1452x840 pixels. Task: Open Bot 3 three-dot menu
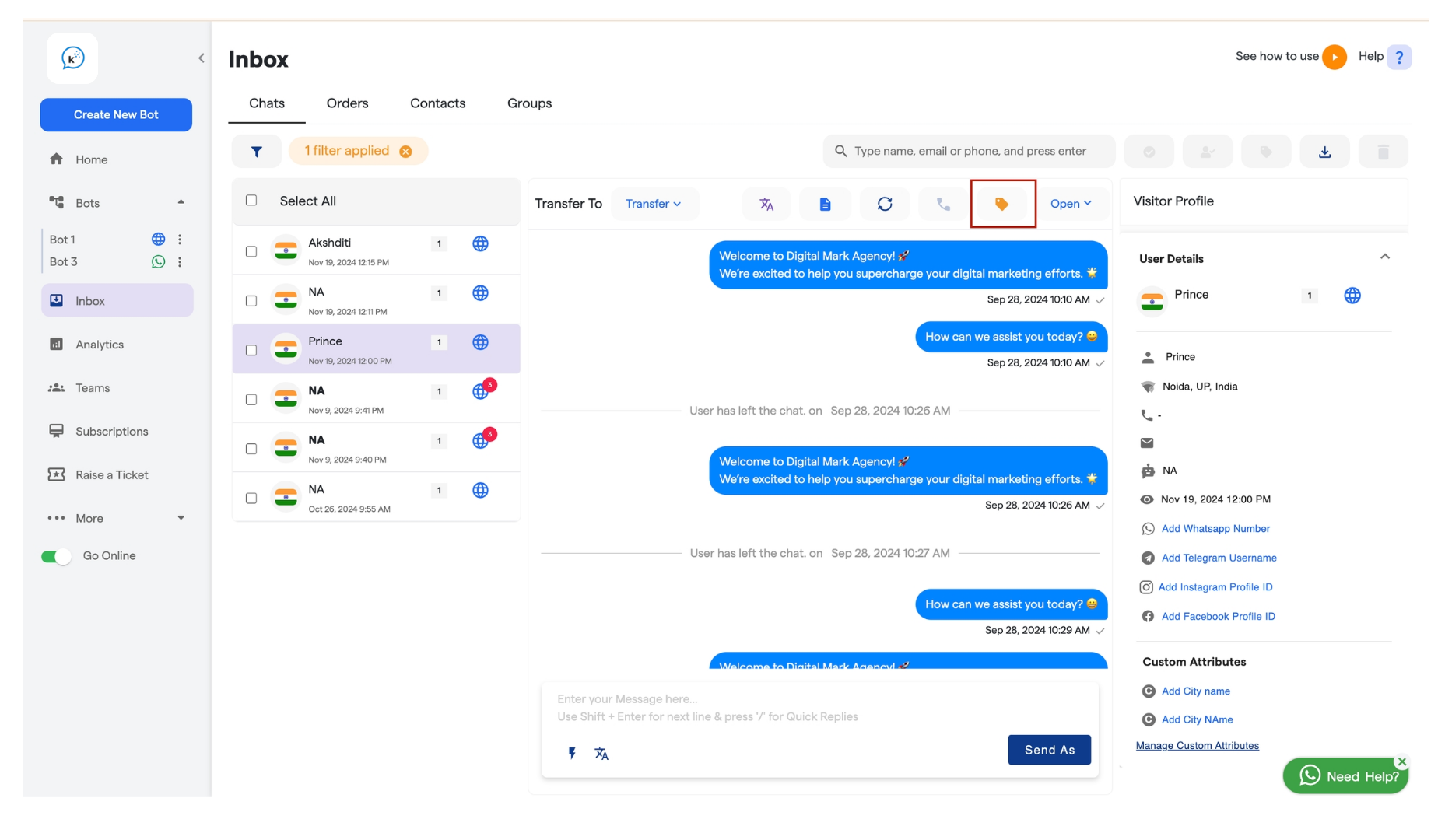coord(180,262)
